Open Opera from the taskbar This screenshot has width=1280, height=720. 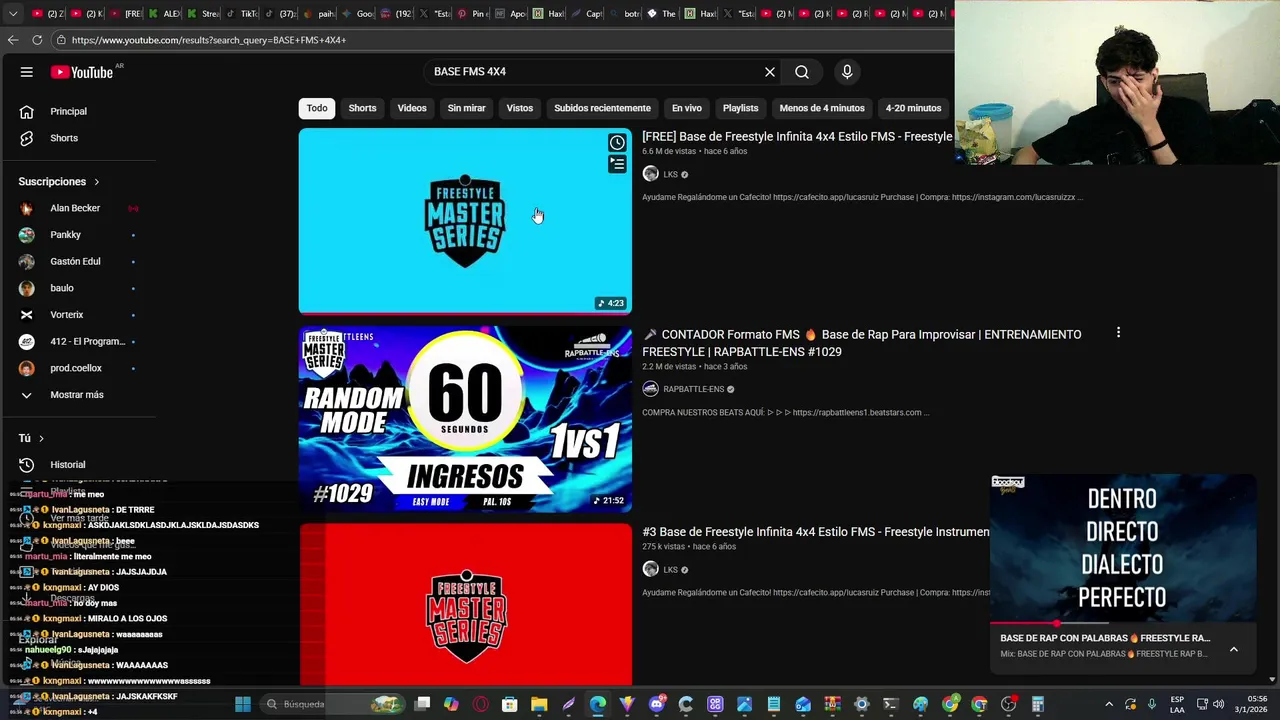(481, 704)
